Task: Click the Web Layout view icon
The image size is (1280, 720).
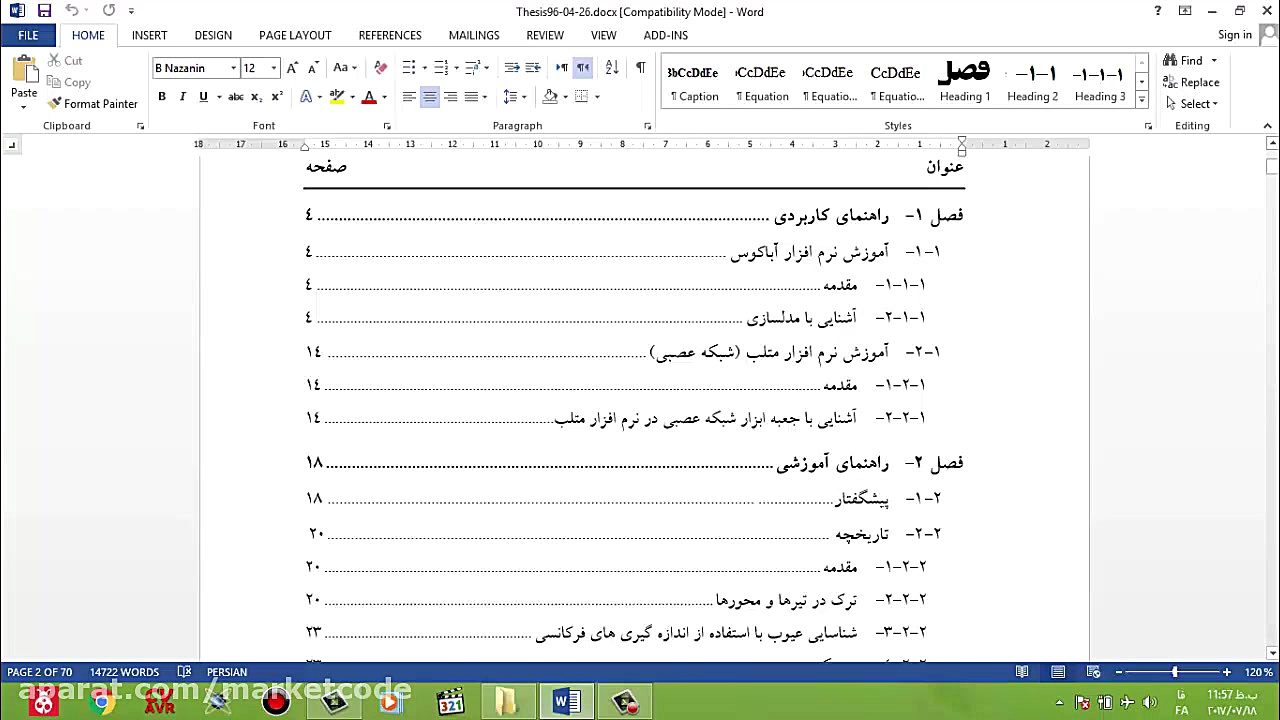Action: pos(1095,672)
